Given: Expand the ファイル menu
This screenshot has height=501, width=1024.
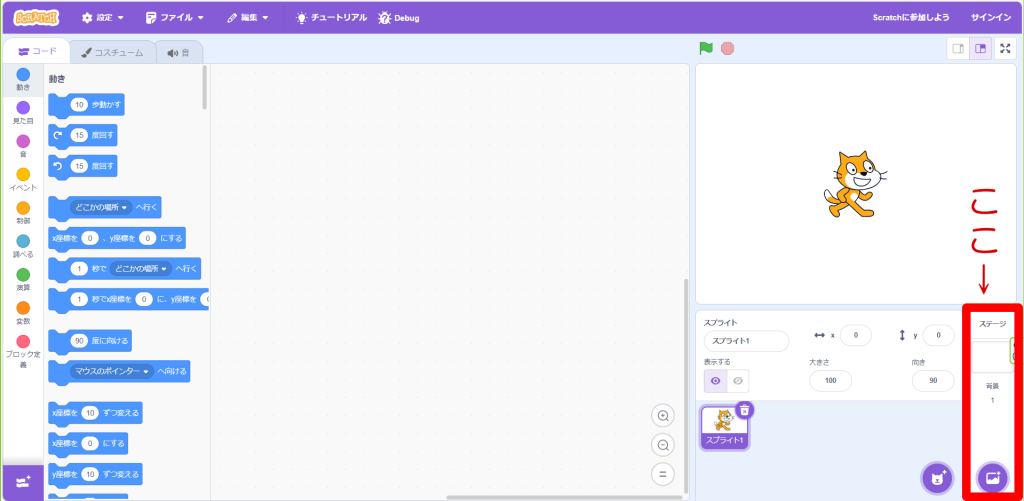Looking at the screenshot, I should pyautogui.click(x=174, y=18).
